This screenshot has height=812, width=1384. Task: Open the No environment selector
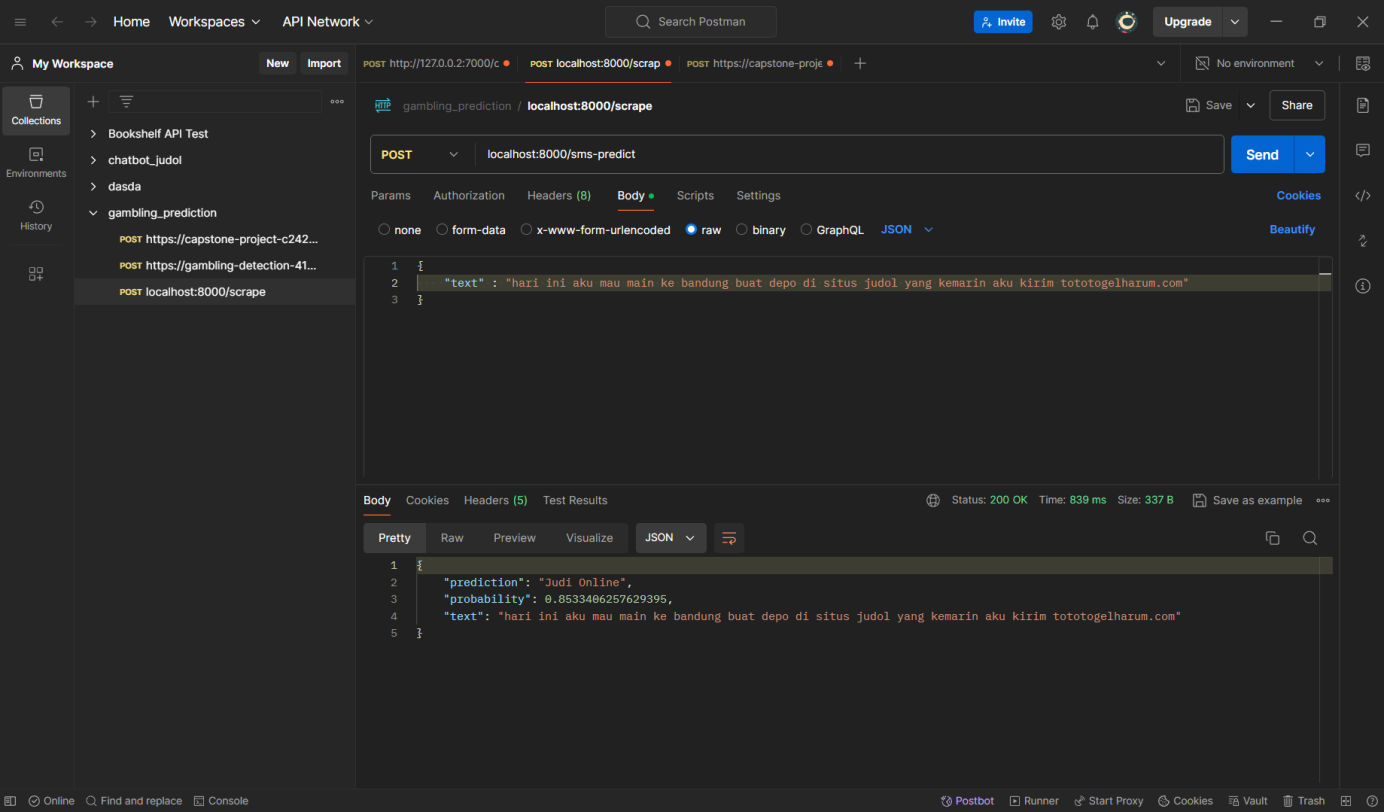coord(1260,63)
